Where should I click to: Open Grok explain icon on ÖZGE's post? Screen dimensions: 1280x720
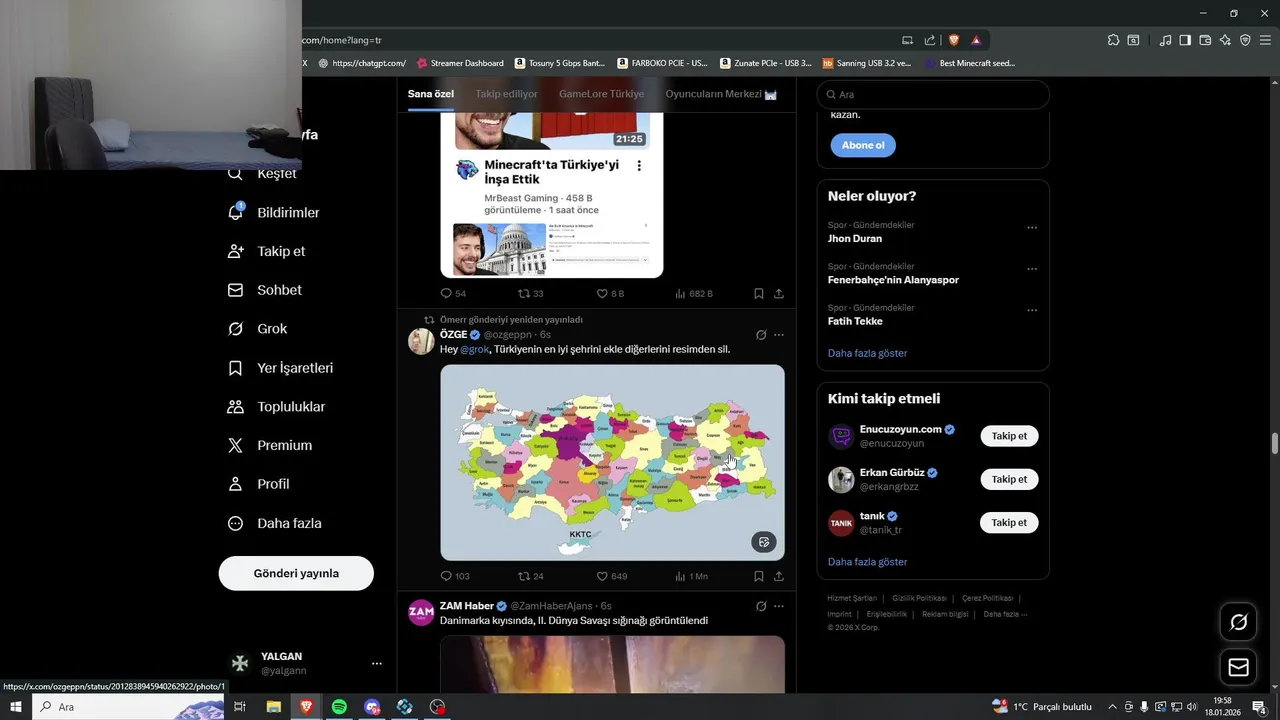coord(760,335)
